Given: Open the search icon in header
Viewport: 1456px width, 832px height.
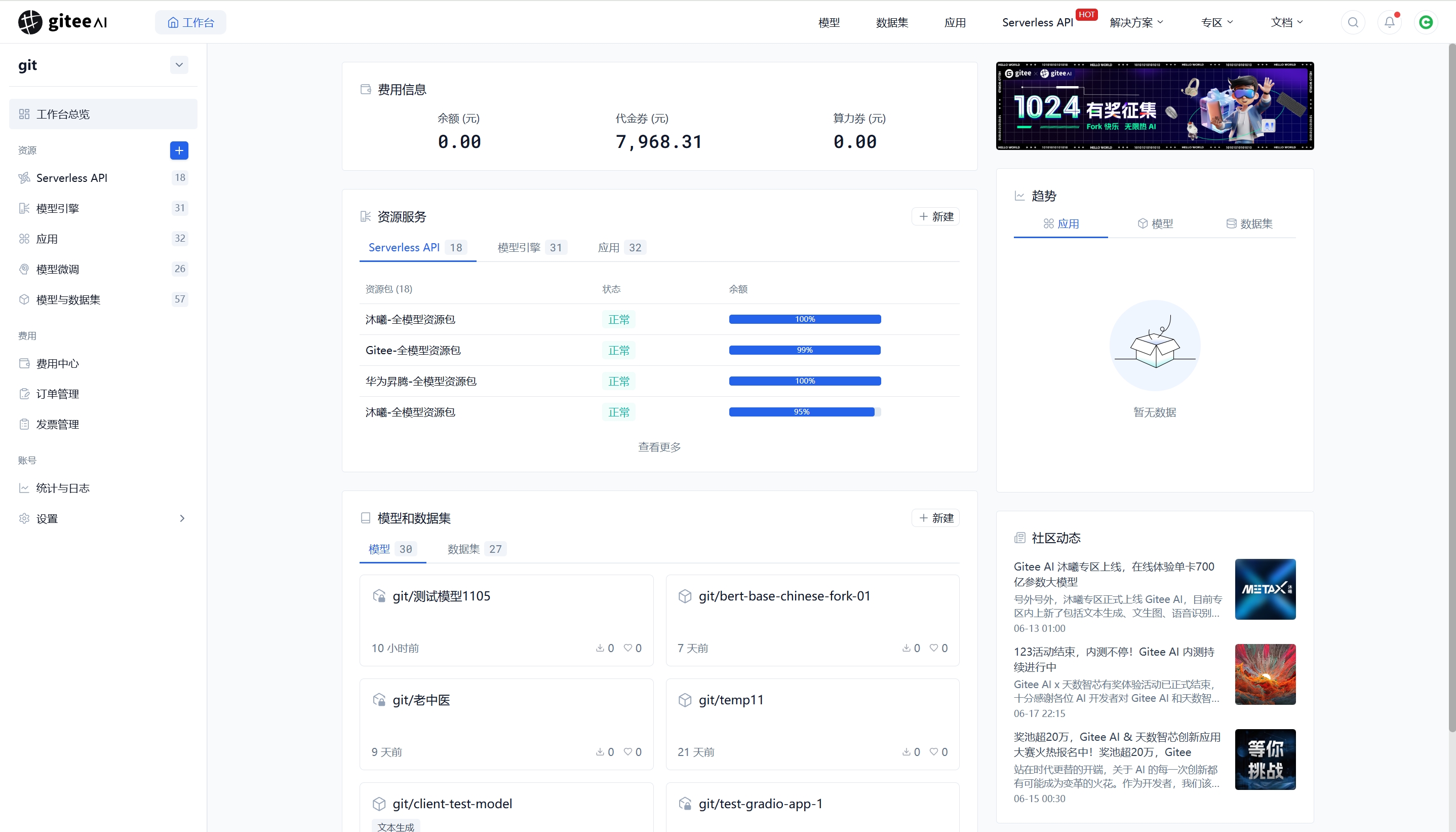Looking at the screenshot, I should [x=1353, y=22].
